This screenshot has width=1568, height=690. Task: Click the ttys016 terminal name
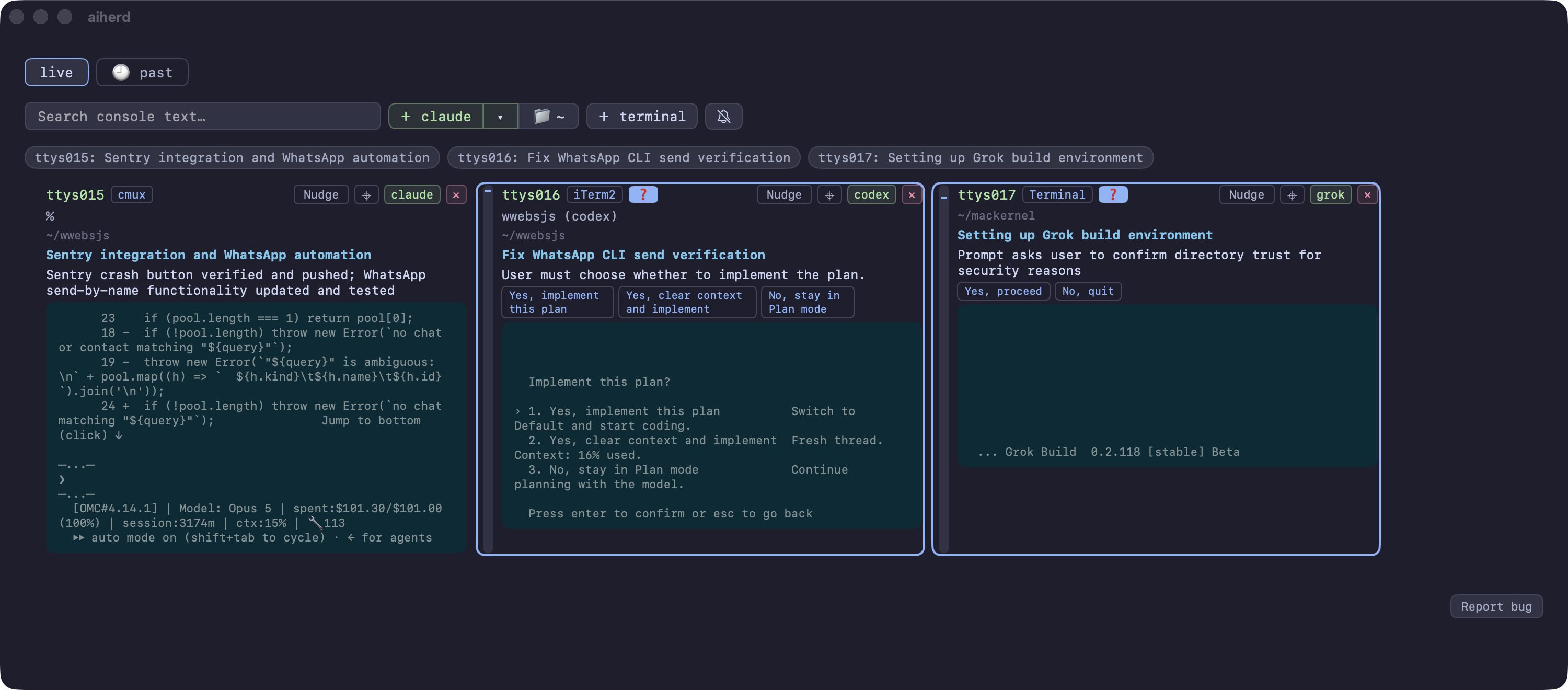pyautogui.click(x=530, y=195)
